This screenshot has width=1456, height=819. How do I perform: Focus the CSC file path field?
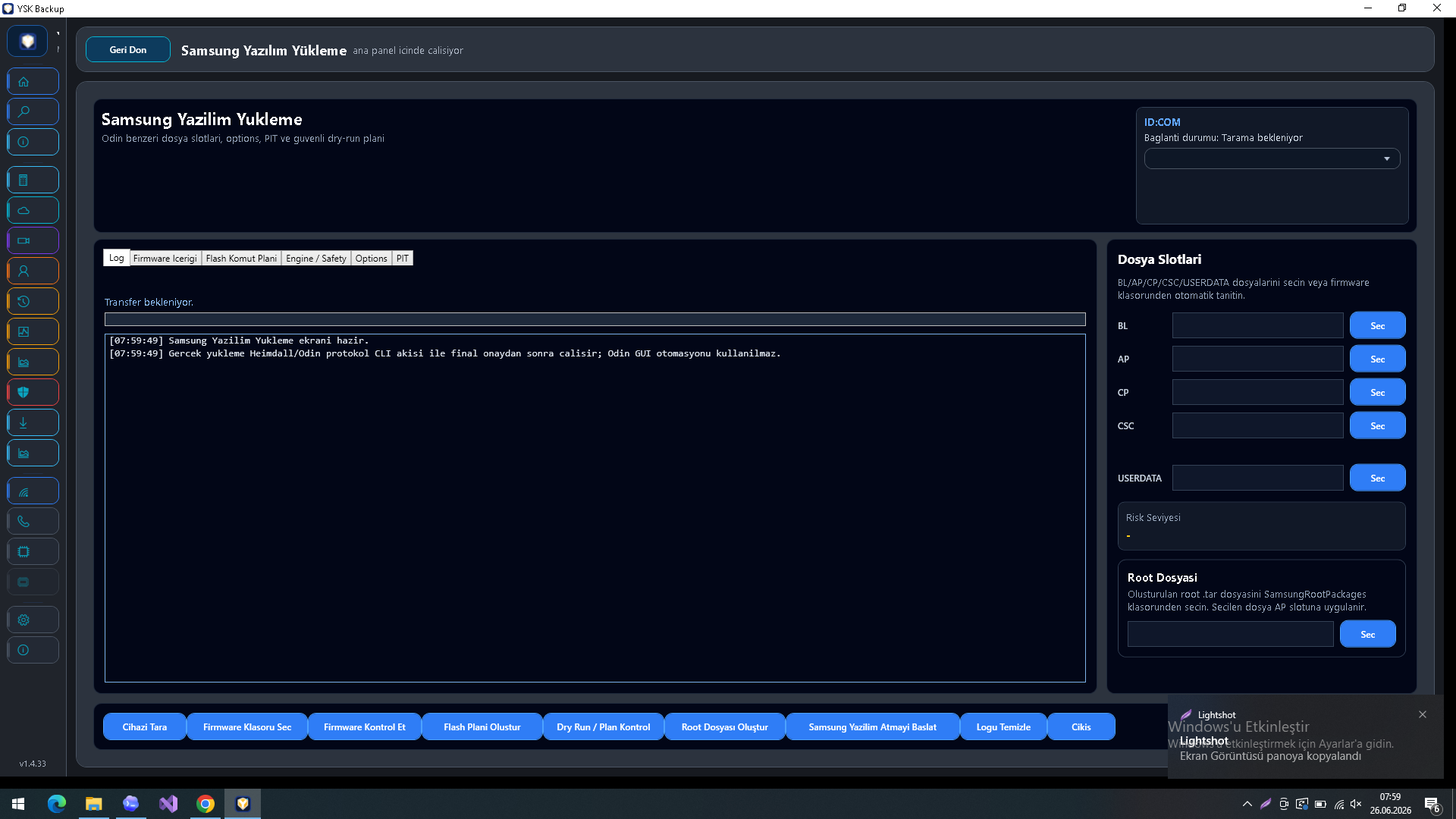[1257, 425]
